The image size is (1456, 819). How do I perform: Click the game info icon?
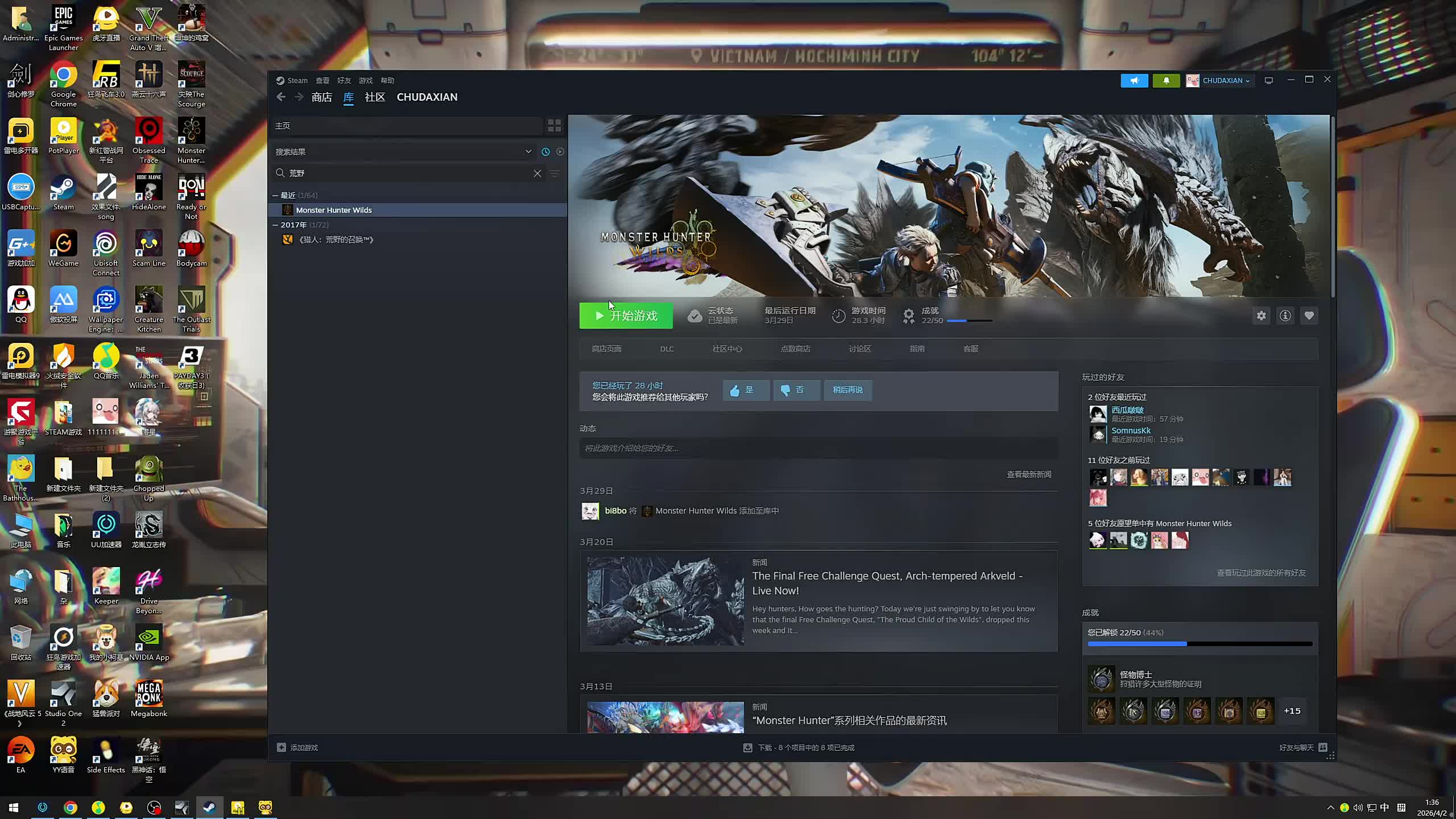pyautogui.click(x=1285, y=316)
